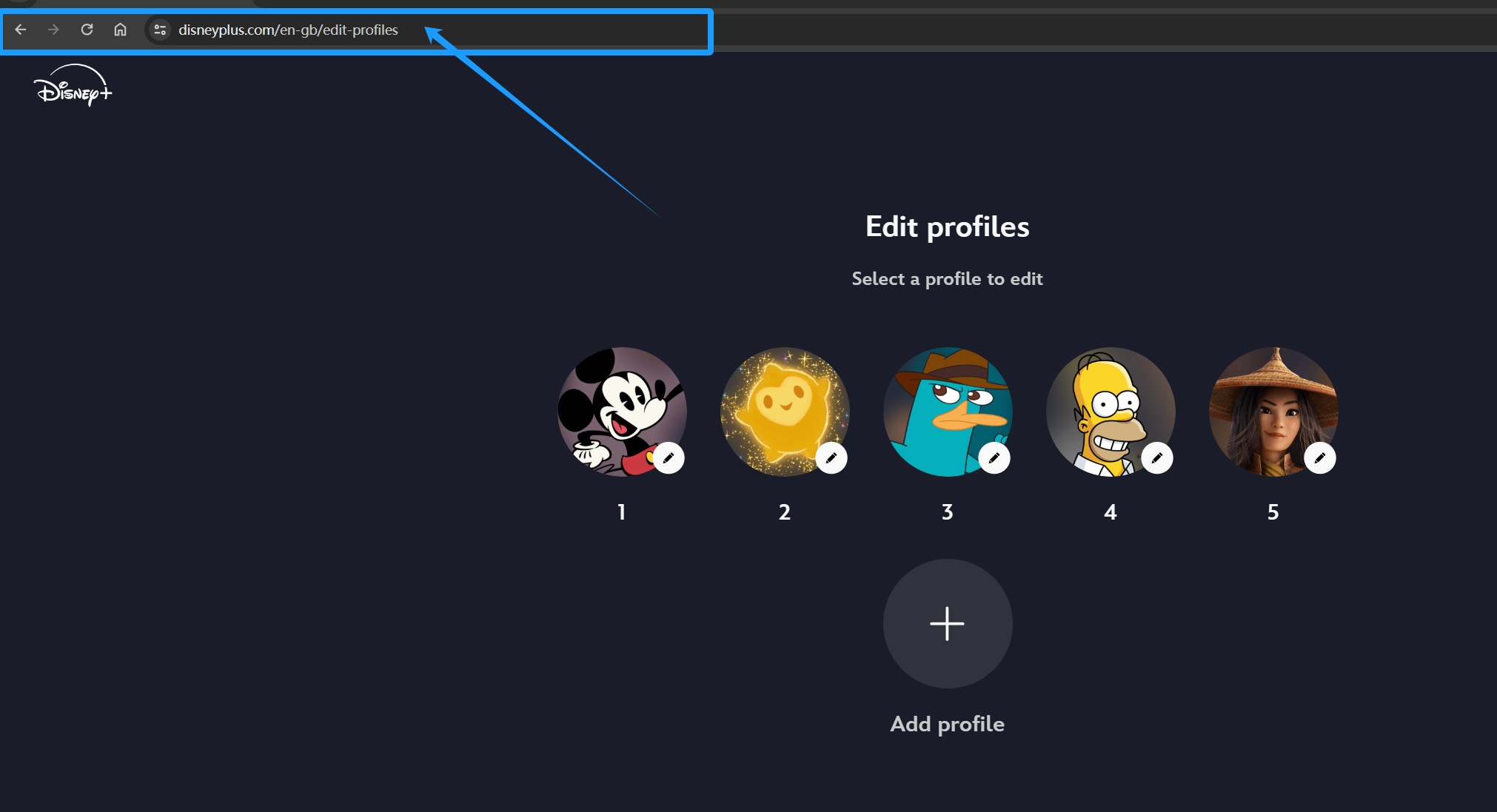Viewport: 1497px width, 812px height.
Task: Select Mickey Mouse avatar of profile 1
Action: (622, 412)
